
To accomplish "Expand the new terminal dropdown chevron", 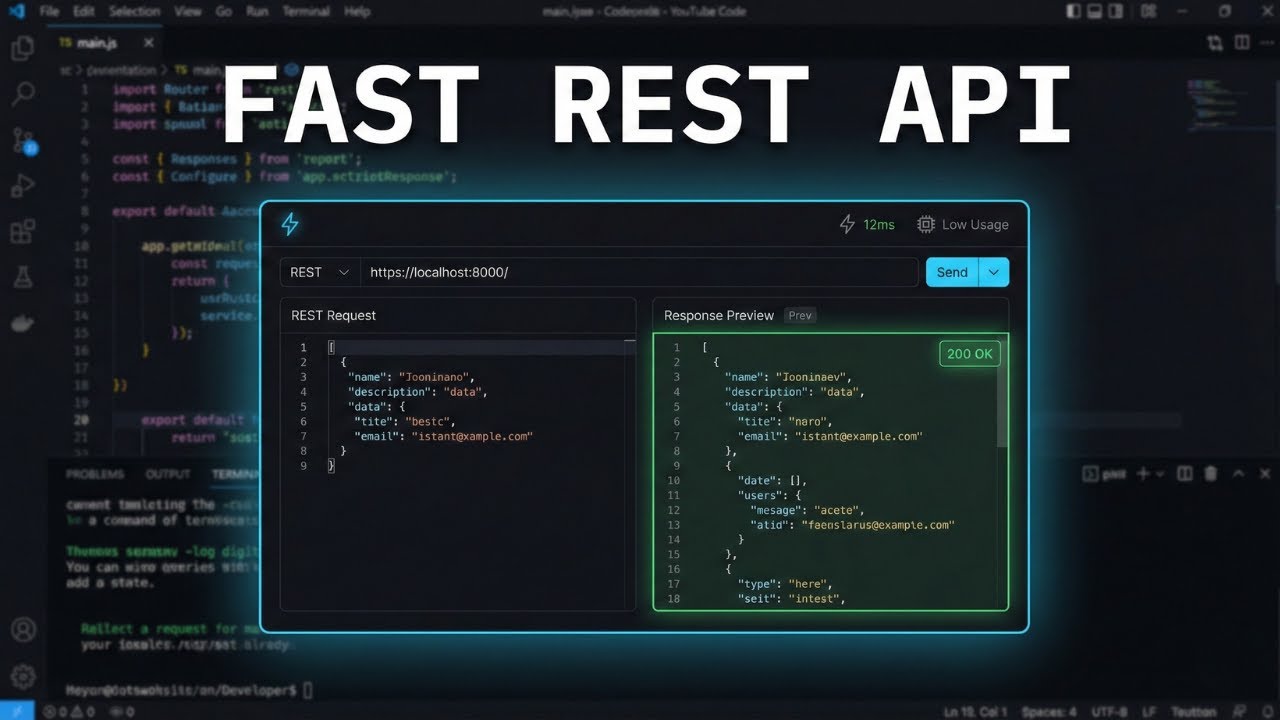I will (1160, 474).
